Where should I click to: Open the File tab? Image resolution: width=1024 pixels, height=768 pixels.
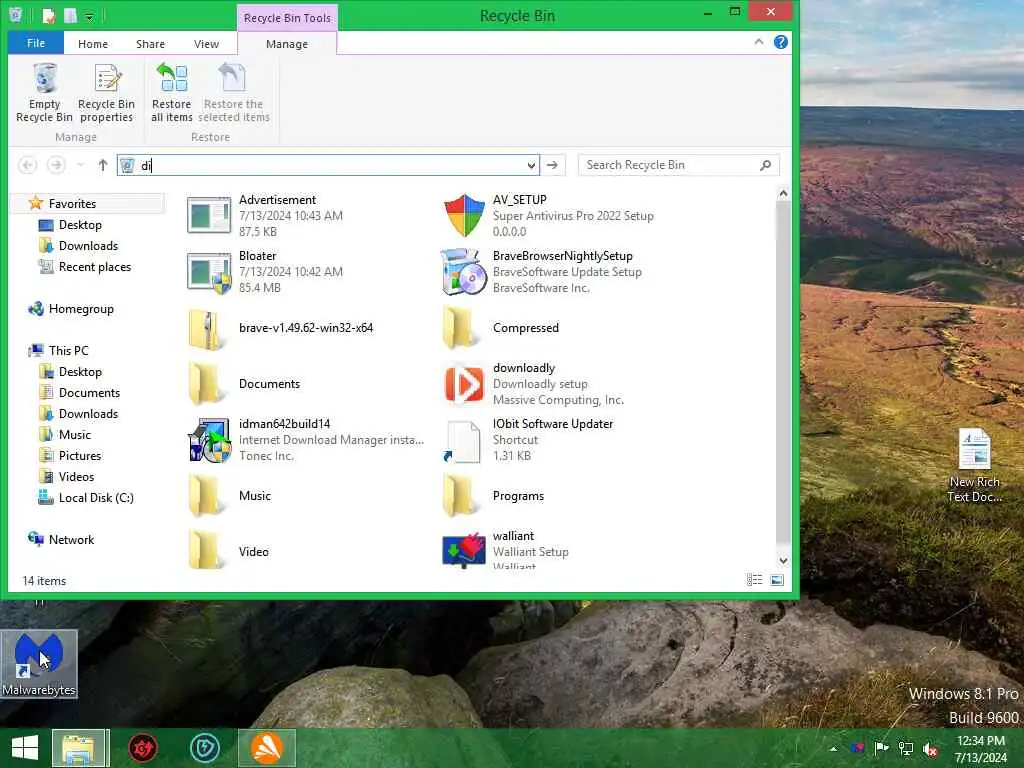tap(36, 43)
